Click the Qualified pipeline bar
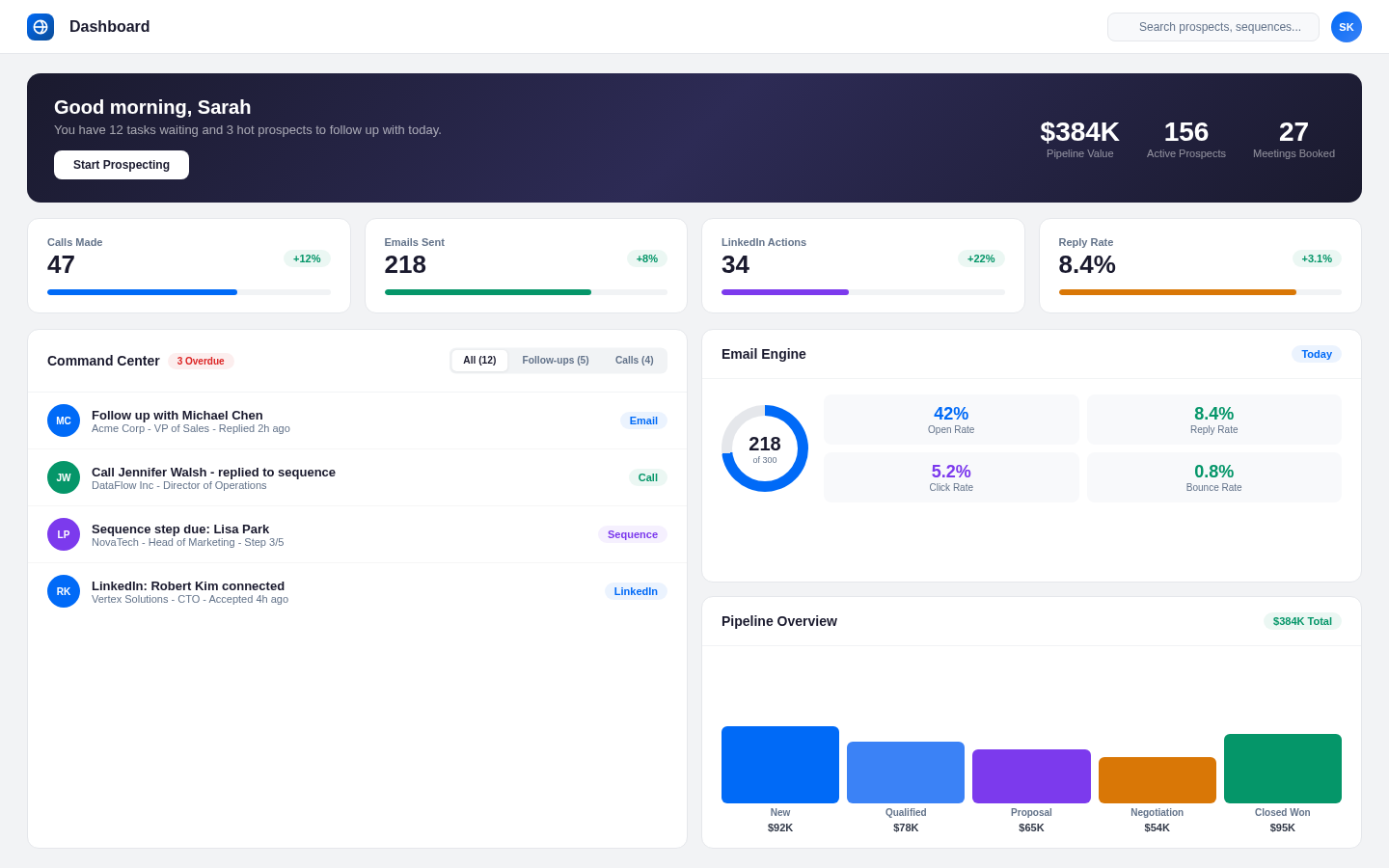Viewport: 1389px width, 868px height. click(906, 773)
